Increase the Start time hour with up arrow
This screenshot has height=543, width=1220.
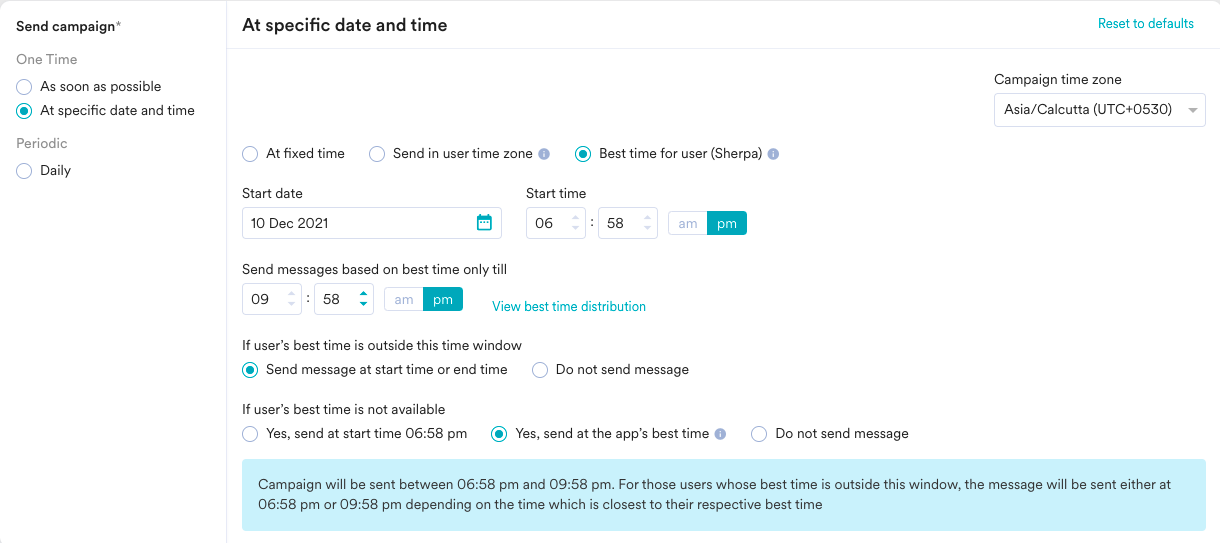575,217
